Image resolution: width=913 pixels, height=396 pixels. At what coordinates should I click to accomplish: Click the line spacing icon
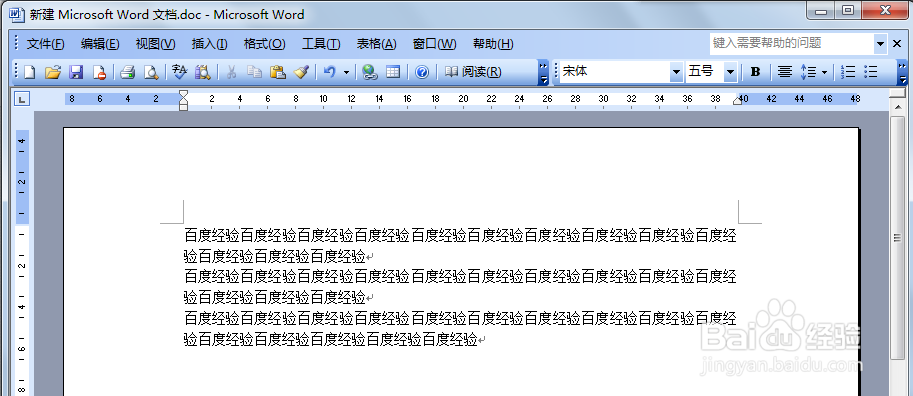click(x=808, y=72)
